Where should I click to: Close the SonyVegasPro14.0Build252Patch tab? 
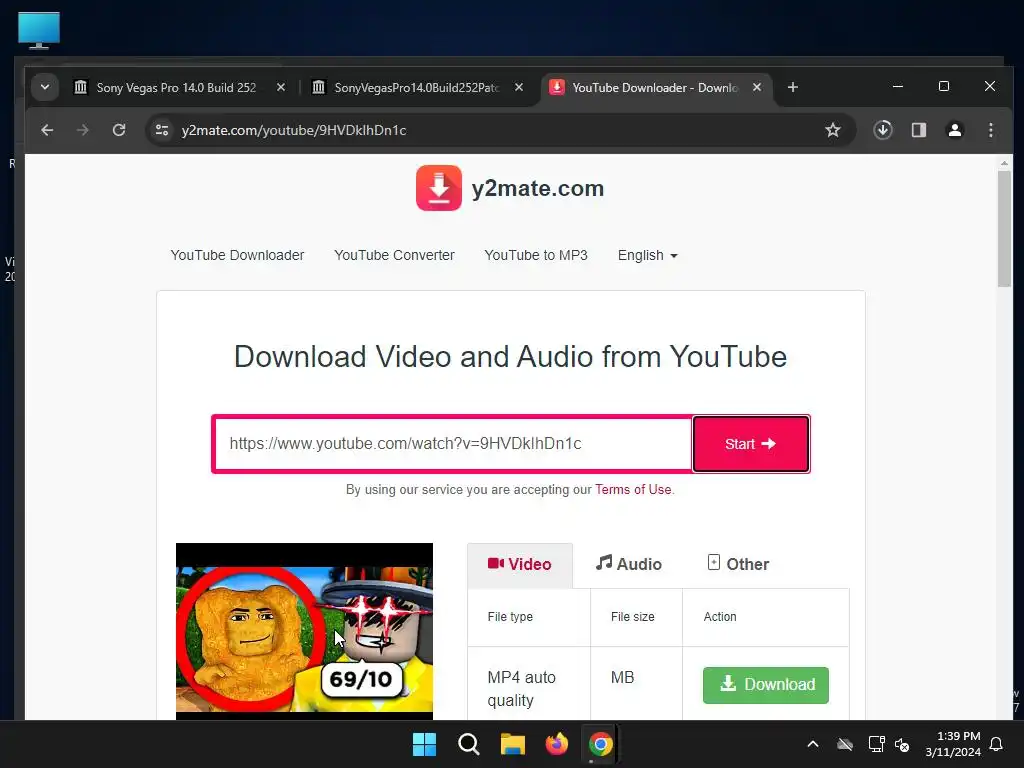(x=519, y=87)
